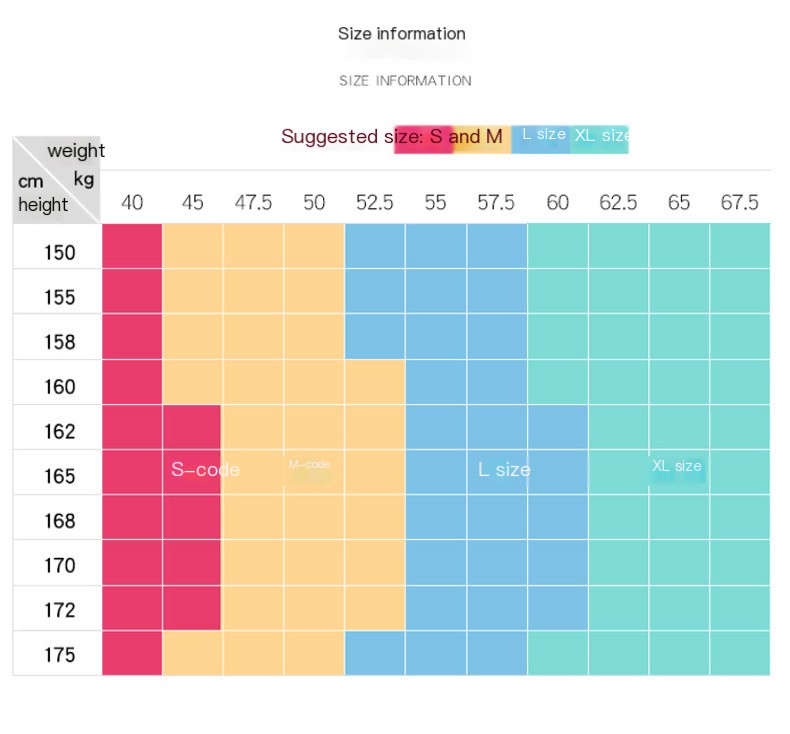
Task: Click the pink S swatch in the legend
Action: click(x=424, y=140)
